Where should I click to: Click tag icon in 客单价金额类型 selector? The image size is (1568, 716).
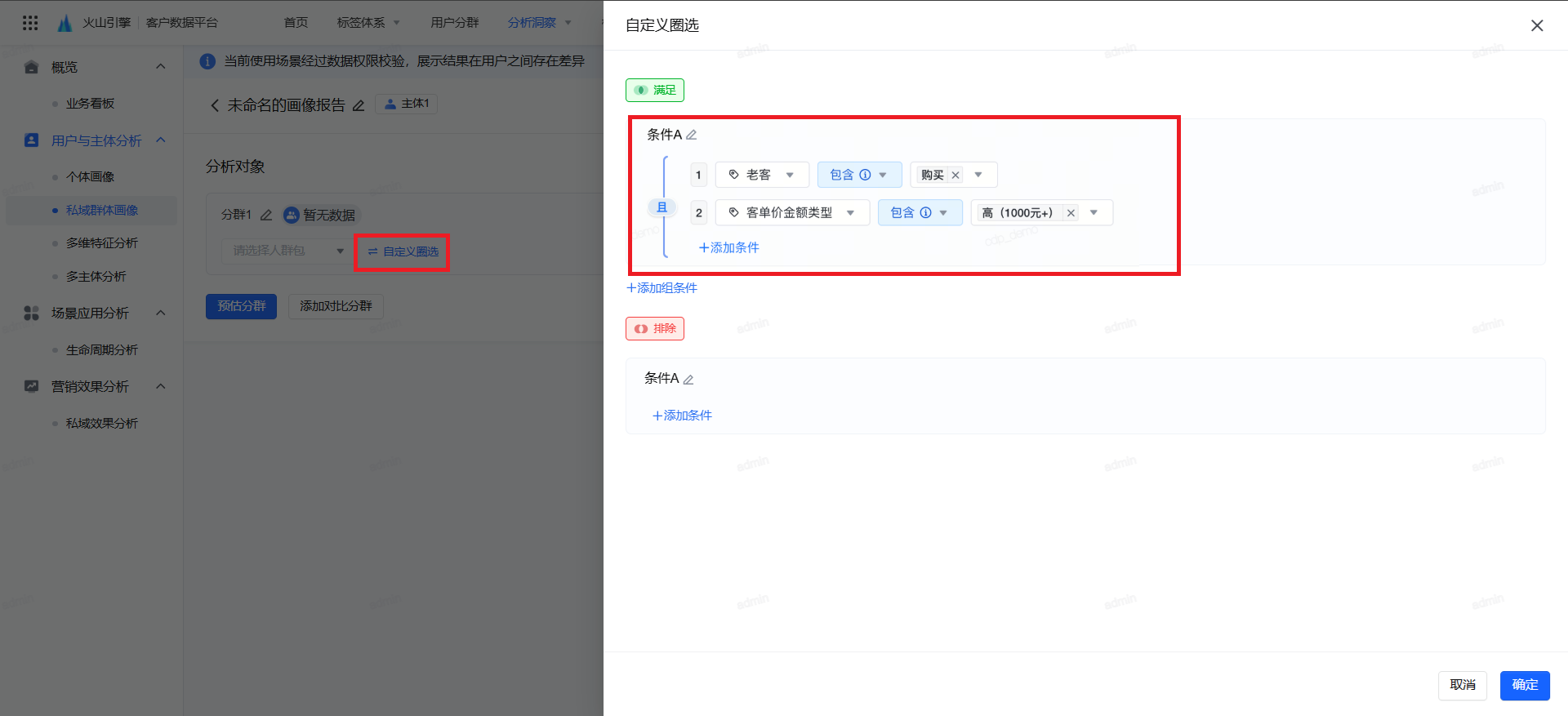[733, 213]
